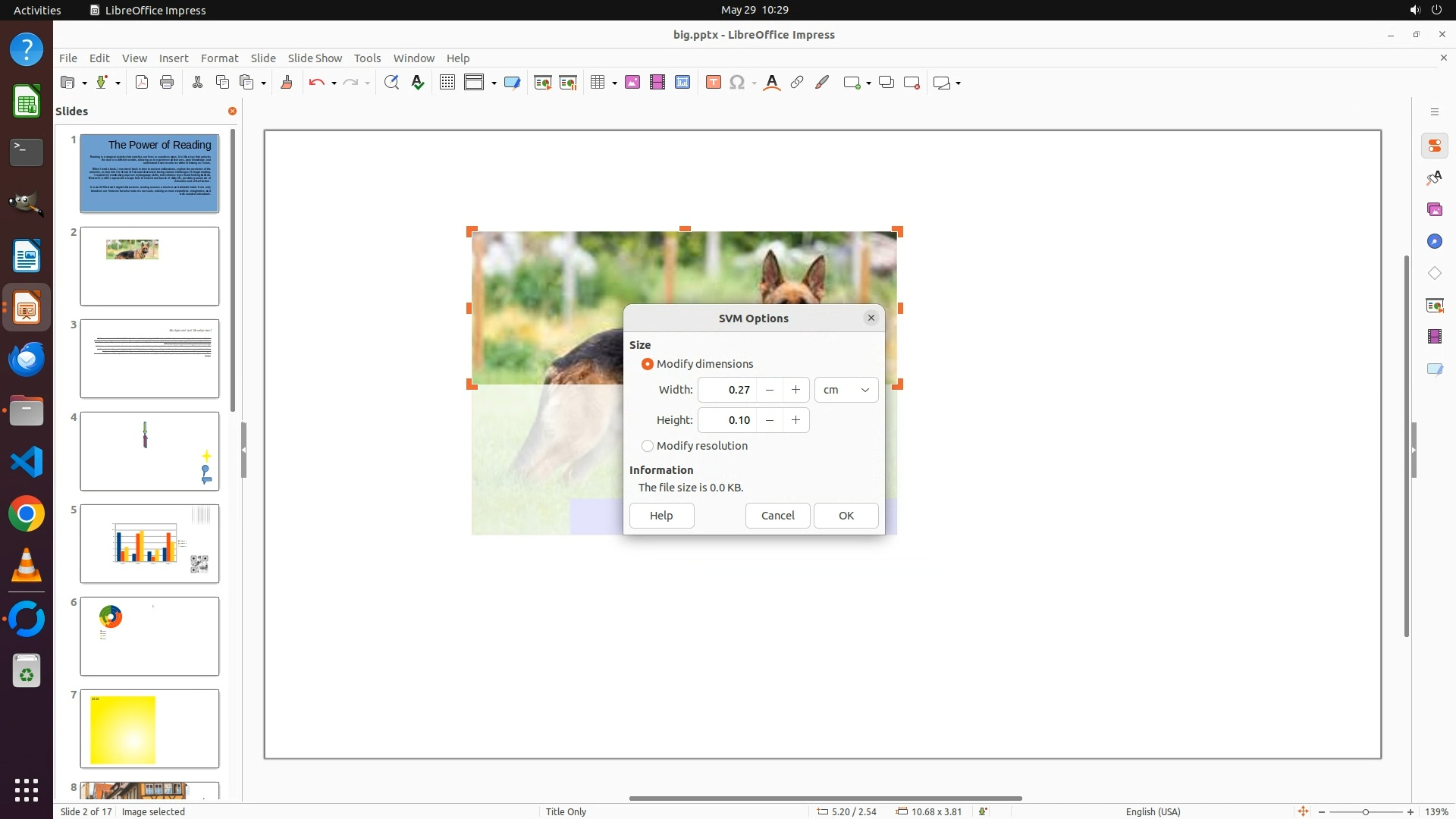This screenshot has height=819, width=1456.
Task: Click Cancel in the SVM Options dialog
Action: tap(777, 516)
